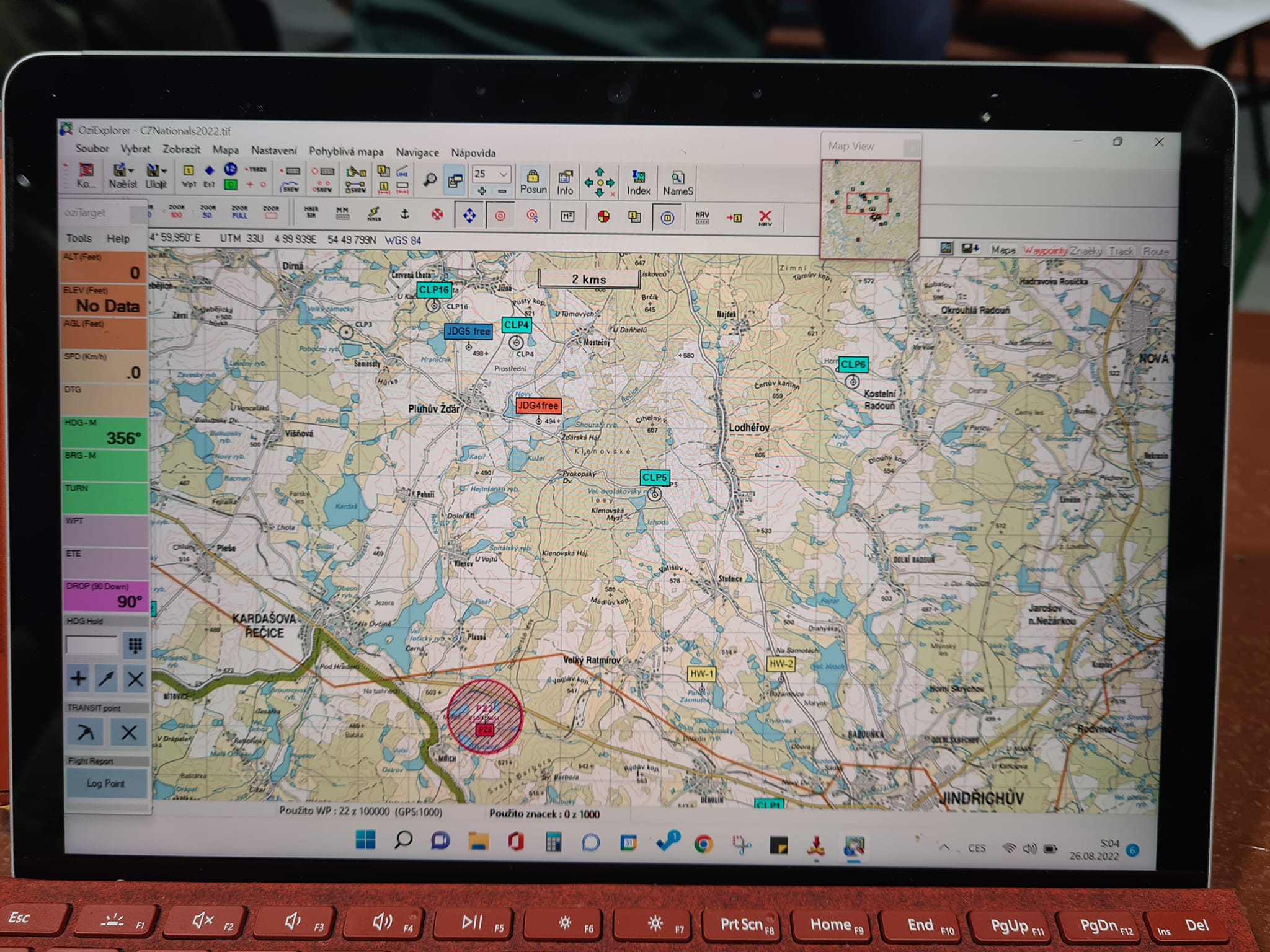This screenshot has height=952, width=1270.
Task: Open the Zobrazit menu
Action: [181, 149]
